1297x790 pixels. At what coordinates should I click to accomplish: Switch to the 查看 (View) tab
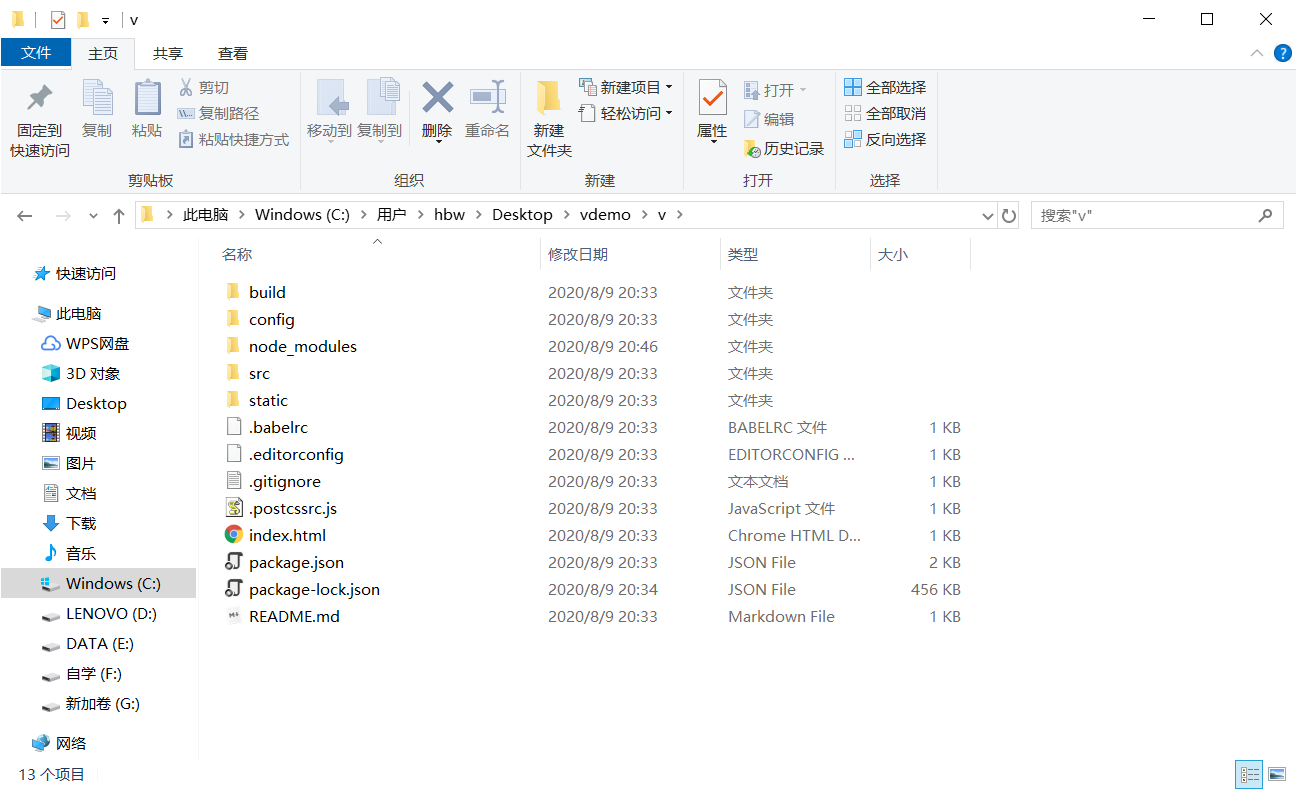click(x=233, y=54)
